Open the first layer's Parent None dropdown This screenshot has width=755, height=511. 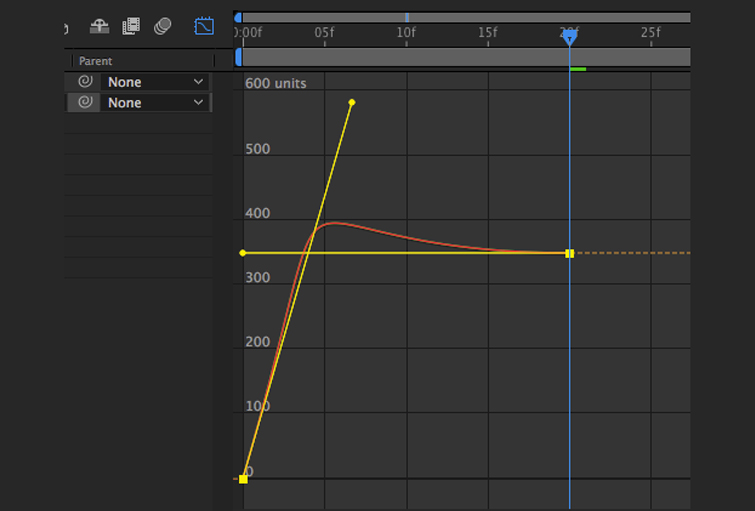pos(155,82)
